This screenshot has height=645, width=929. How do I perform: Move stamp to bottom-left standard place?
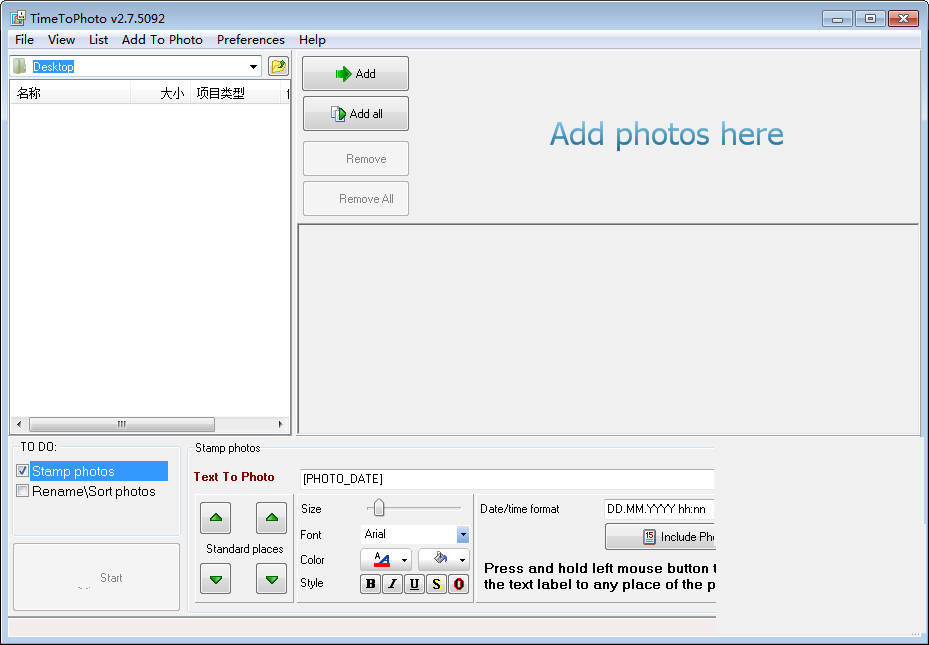pos(216,579)
